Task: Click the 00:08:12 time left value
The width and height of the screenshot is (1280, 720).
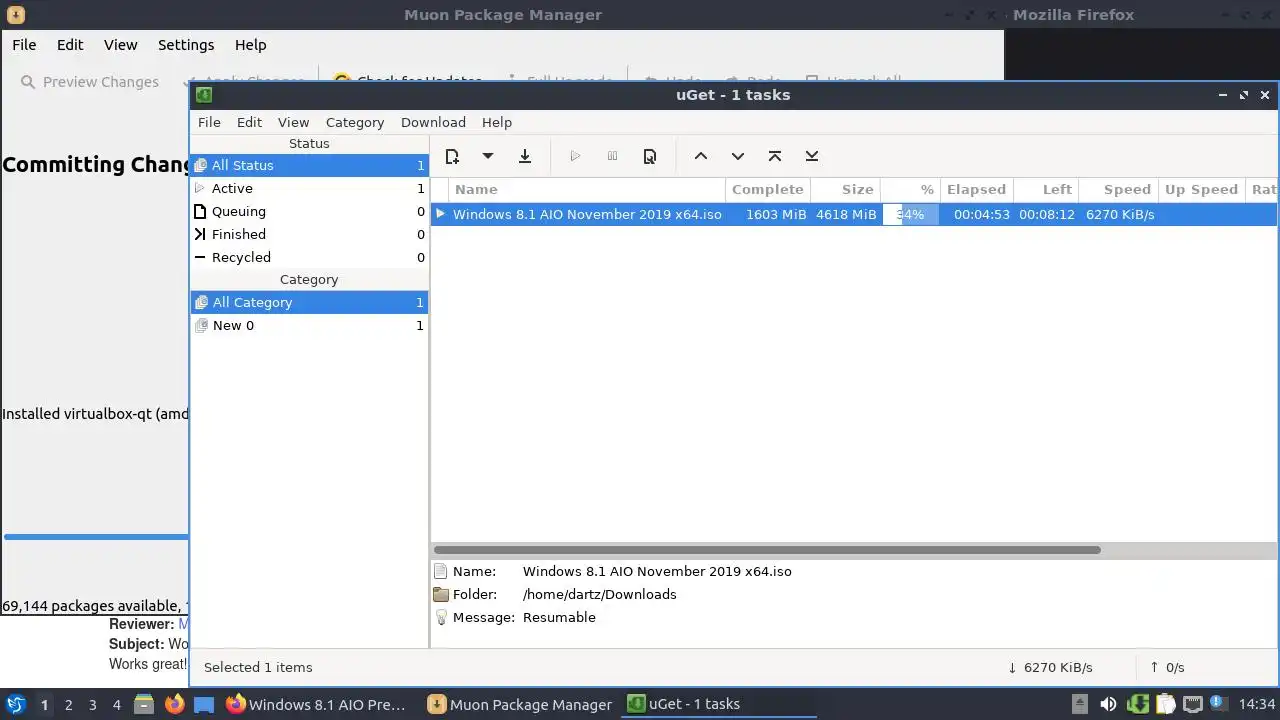Action: (1046, 214)
